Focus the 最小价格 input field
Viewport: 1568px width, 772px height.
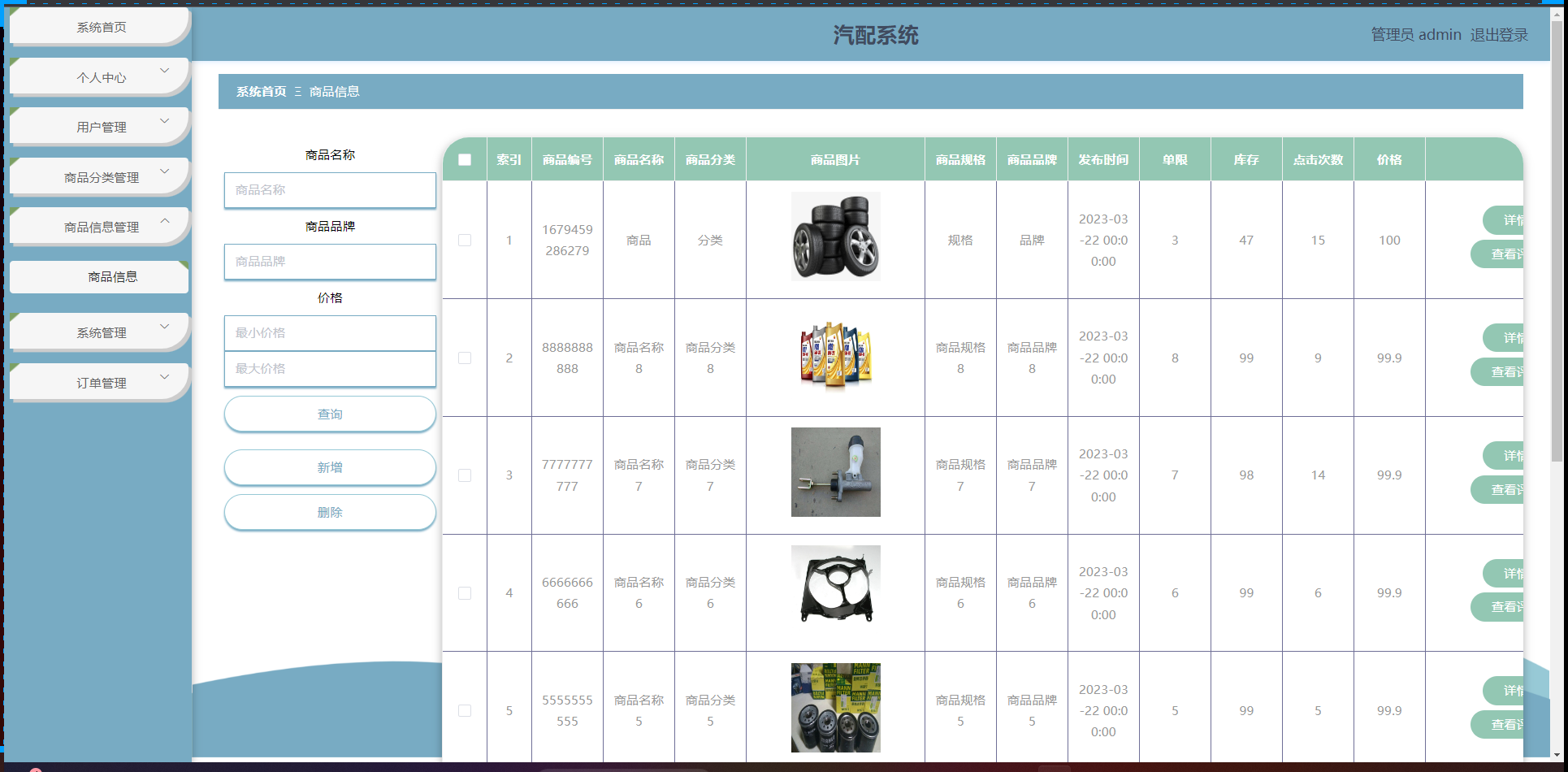tap(330, 333)
